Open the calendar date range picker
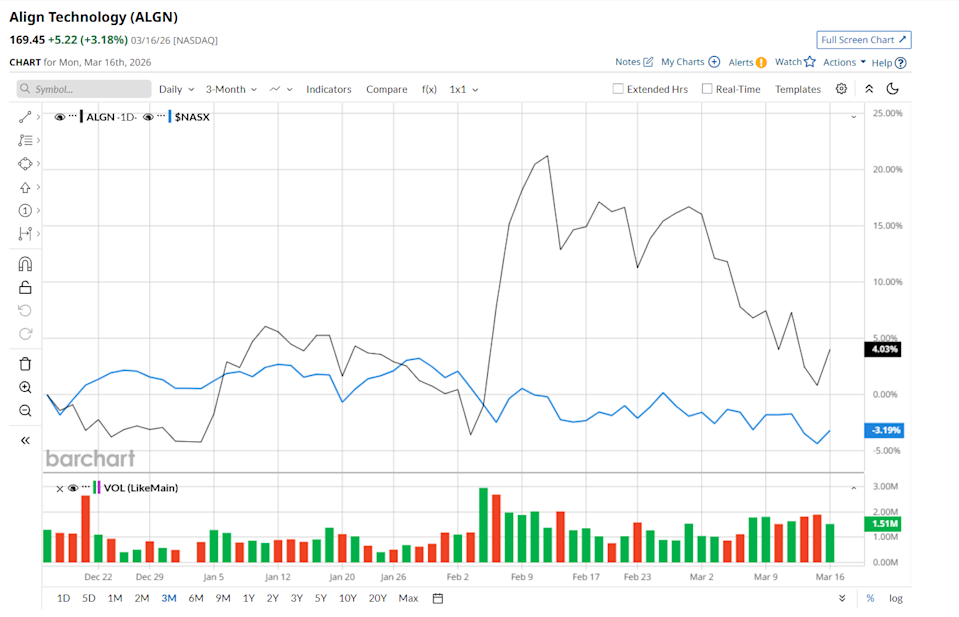Viewport: 959px width, 617px height. tap(438, 598)
